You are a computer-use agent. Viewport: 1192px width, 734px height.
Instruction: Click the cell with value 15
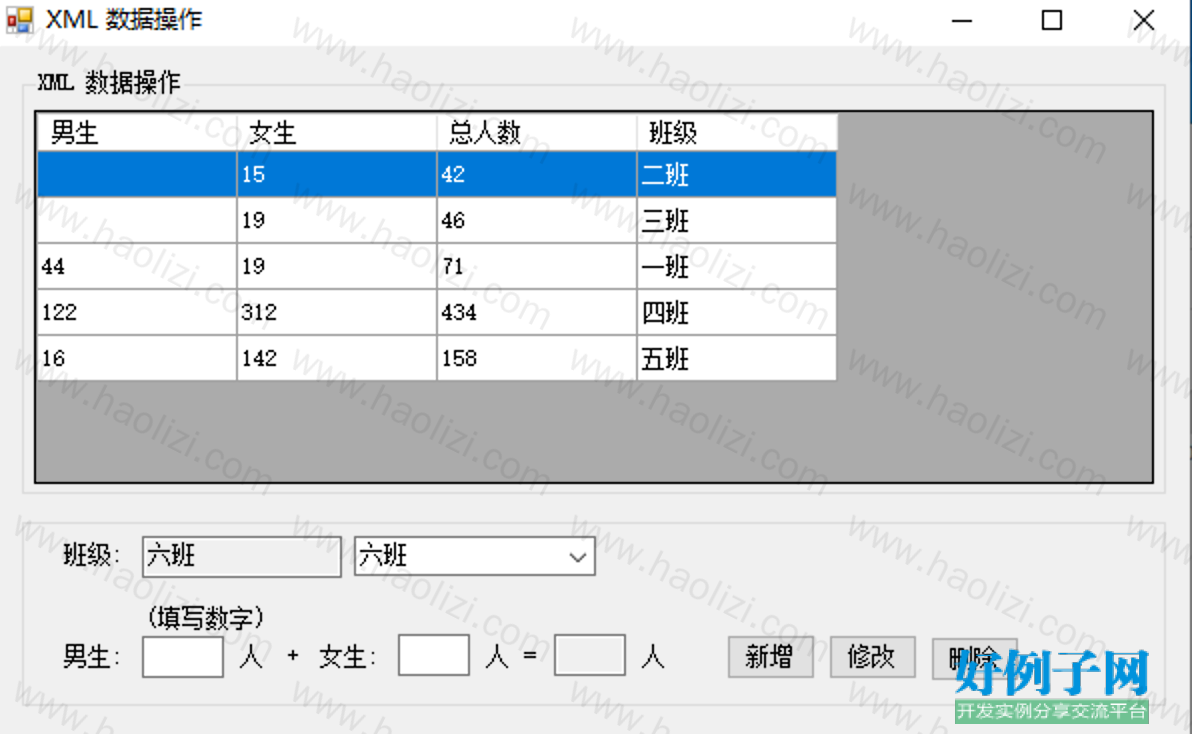tap(337, 175)
